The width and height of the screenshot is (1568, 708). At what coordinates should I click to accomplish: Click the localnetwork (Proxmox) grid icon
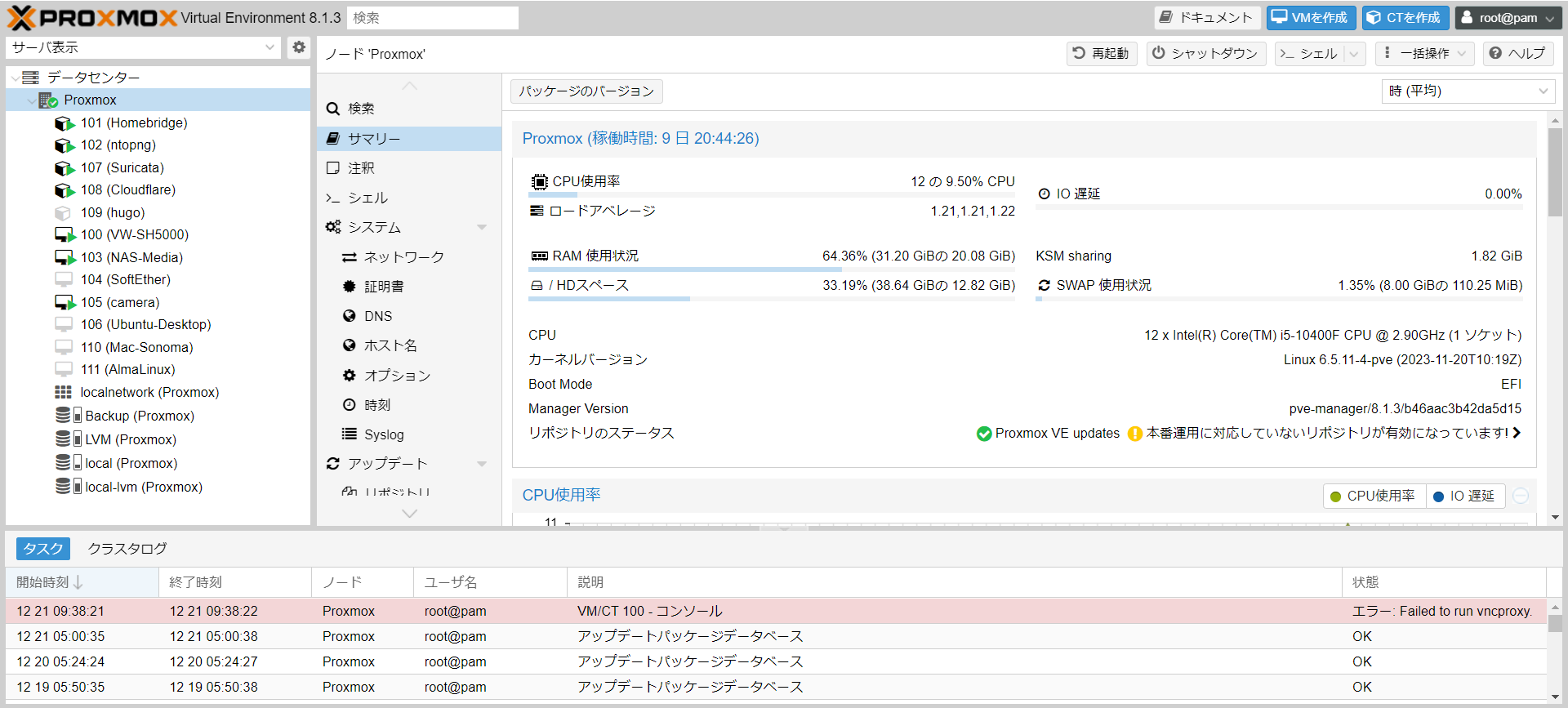tap(63, 393)
